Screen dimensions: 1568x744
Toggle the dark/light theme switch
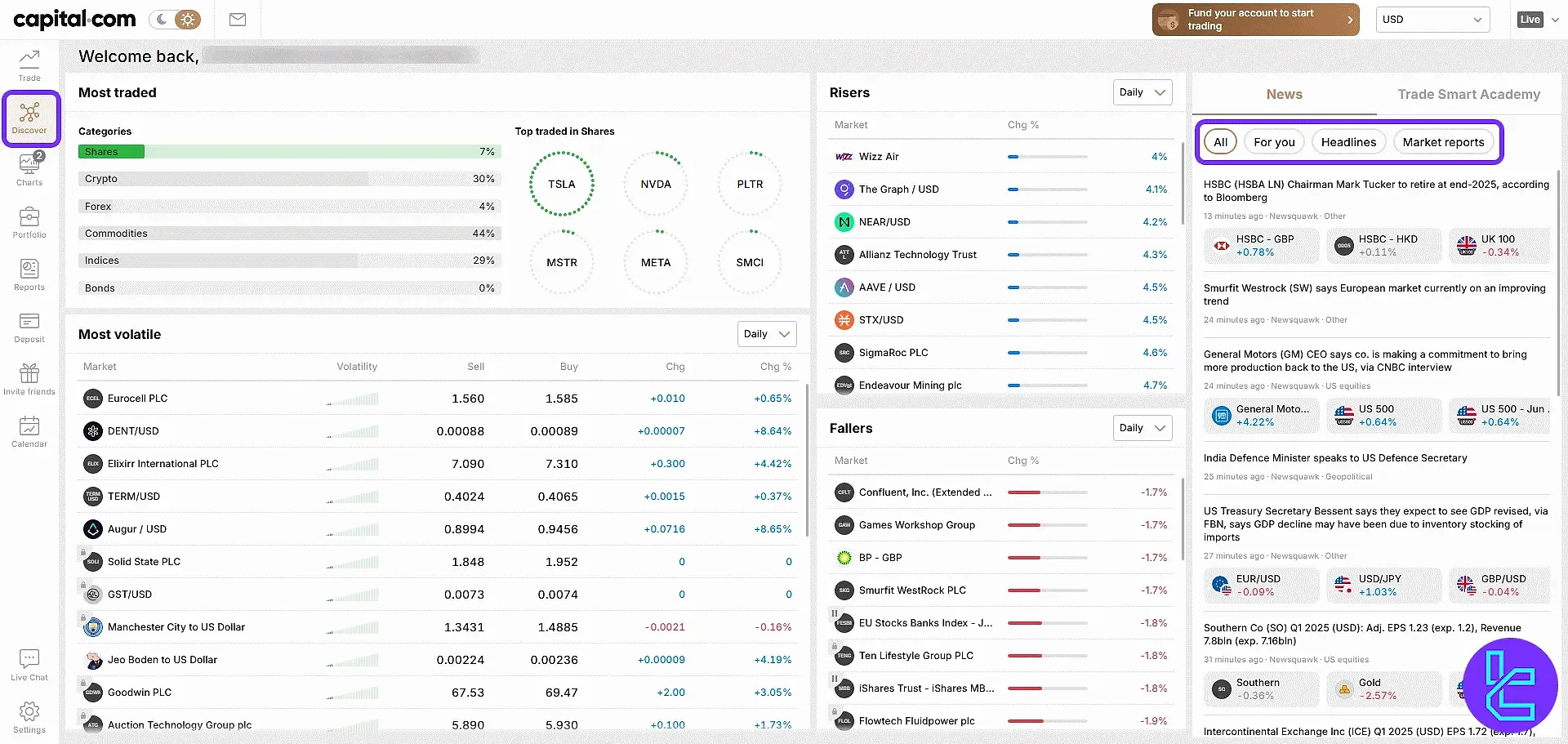pyautogui.click(x=175, y=20)
